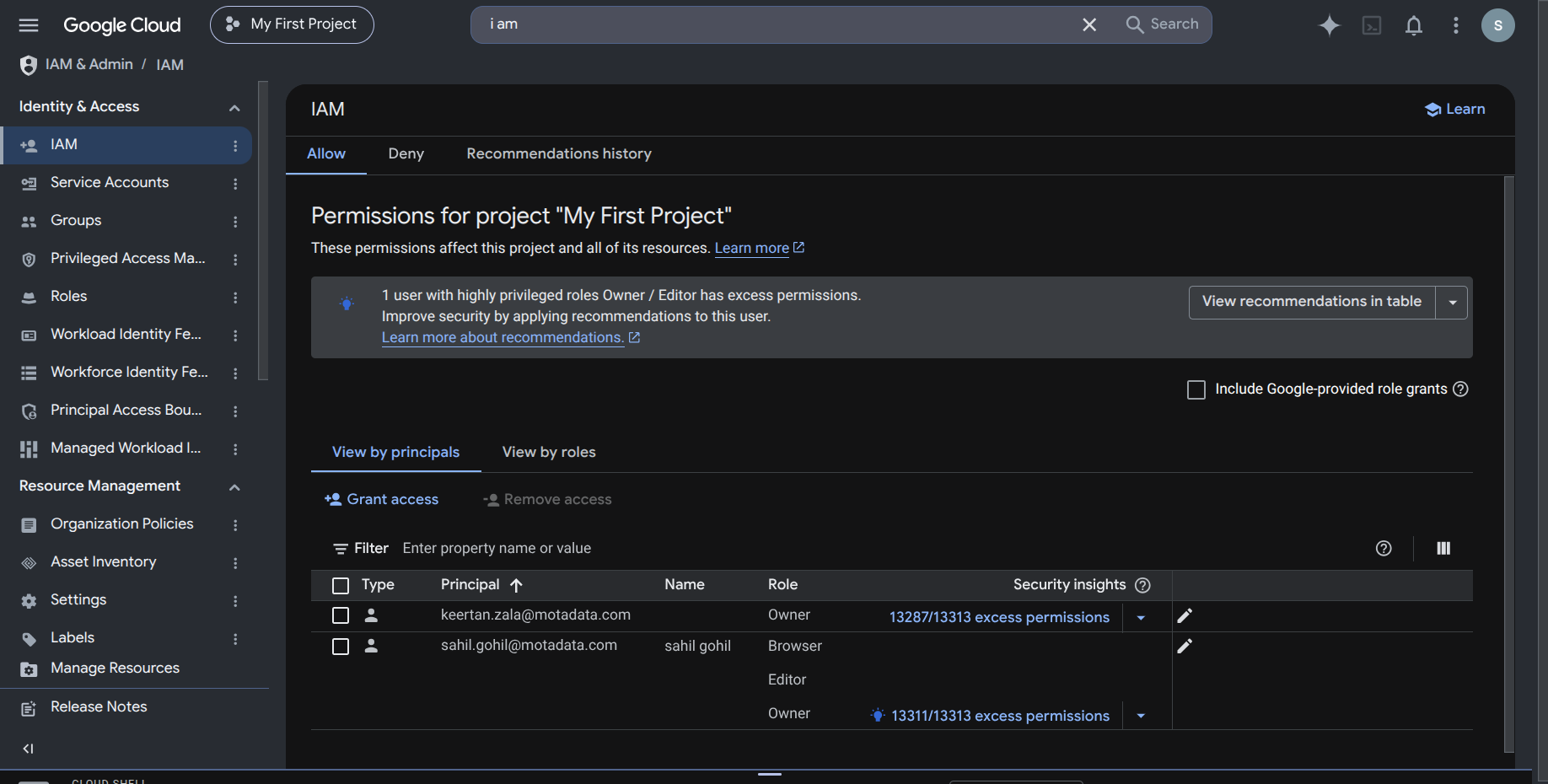The width and height of the screenshot is (1548, 784).
Task: Open the notifications bell
Action: click(1414, 25)
